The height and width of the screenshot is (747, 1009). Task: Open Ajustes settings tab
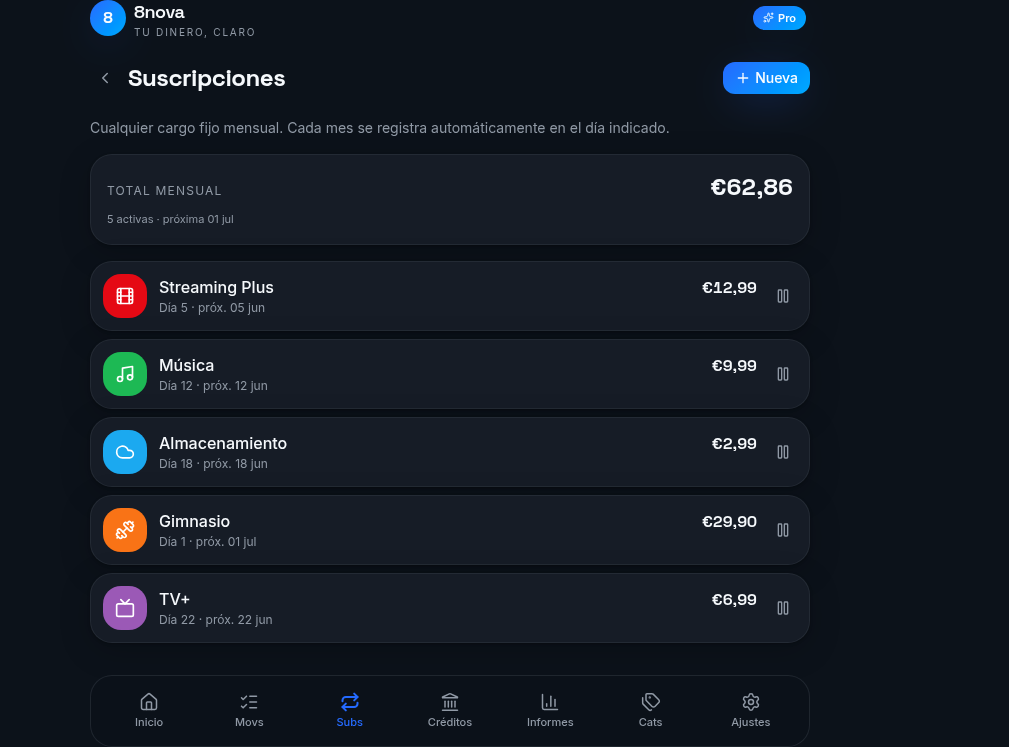tap(750, 710)
